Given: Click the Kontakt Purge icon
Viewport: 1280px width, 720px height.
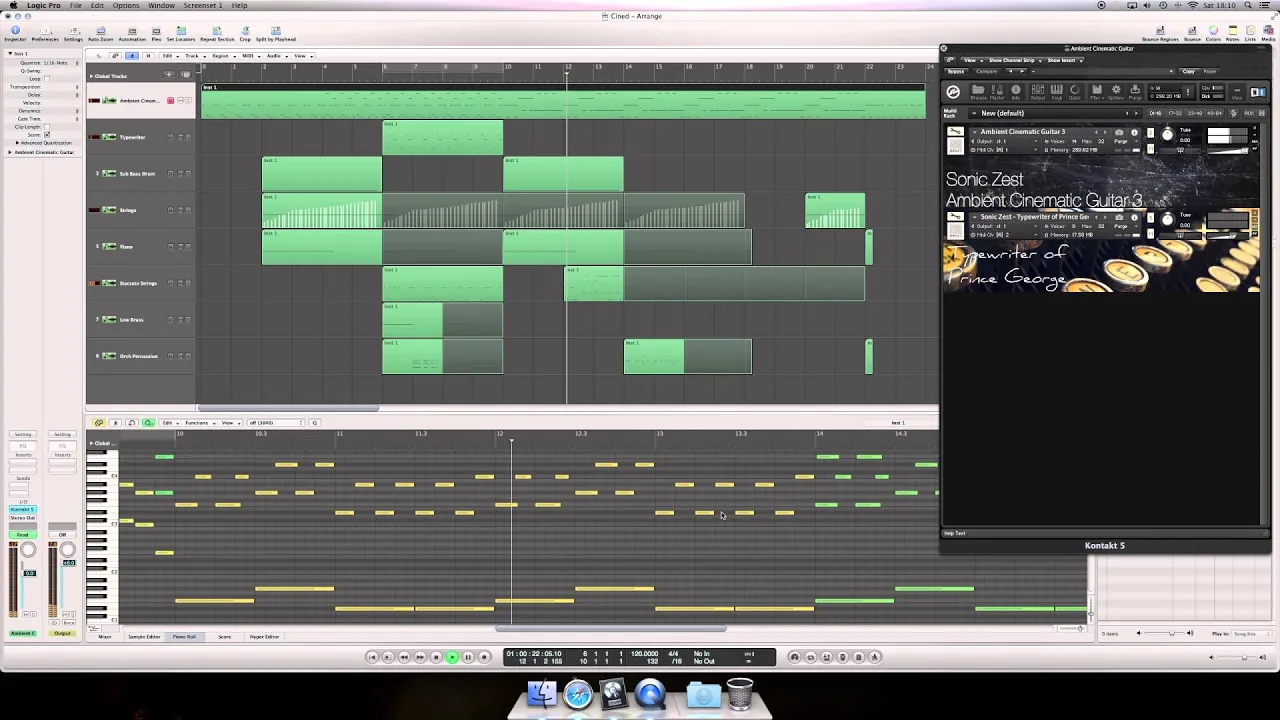Looking at the screenshot, I should pyautogui.click(x=1135, y=90).
